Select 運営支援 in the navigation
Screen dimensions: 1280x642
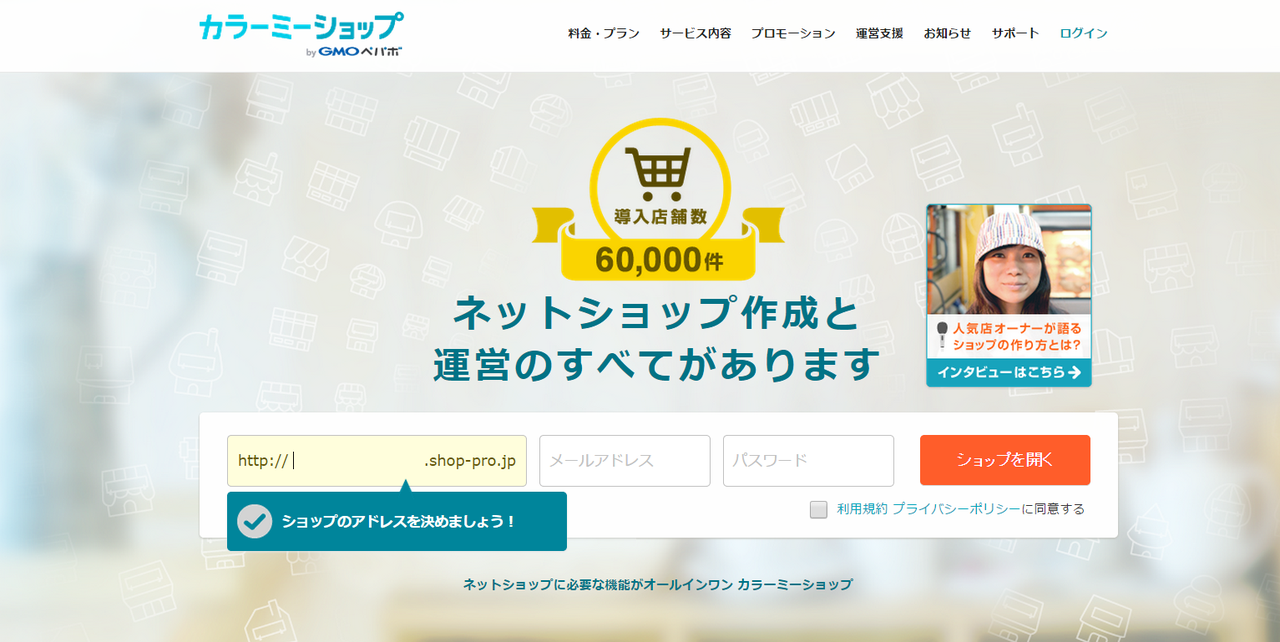880,33
